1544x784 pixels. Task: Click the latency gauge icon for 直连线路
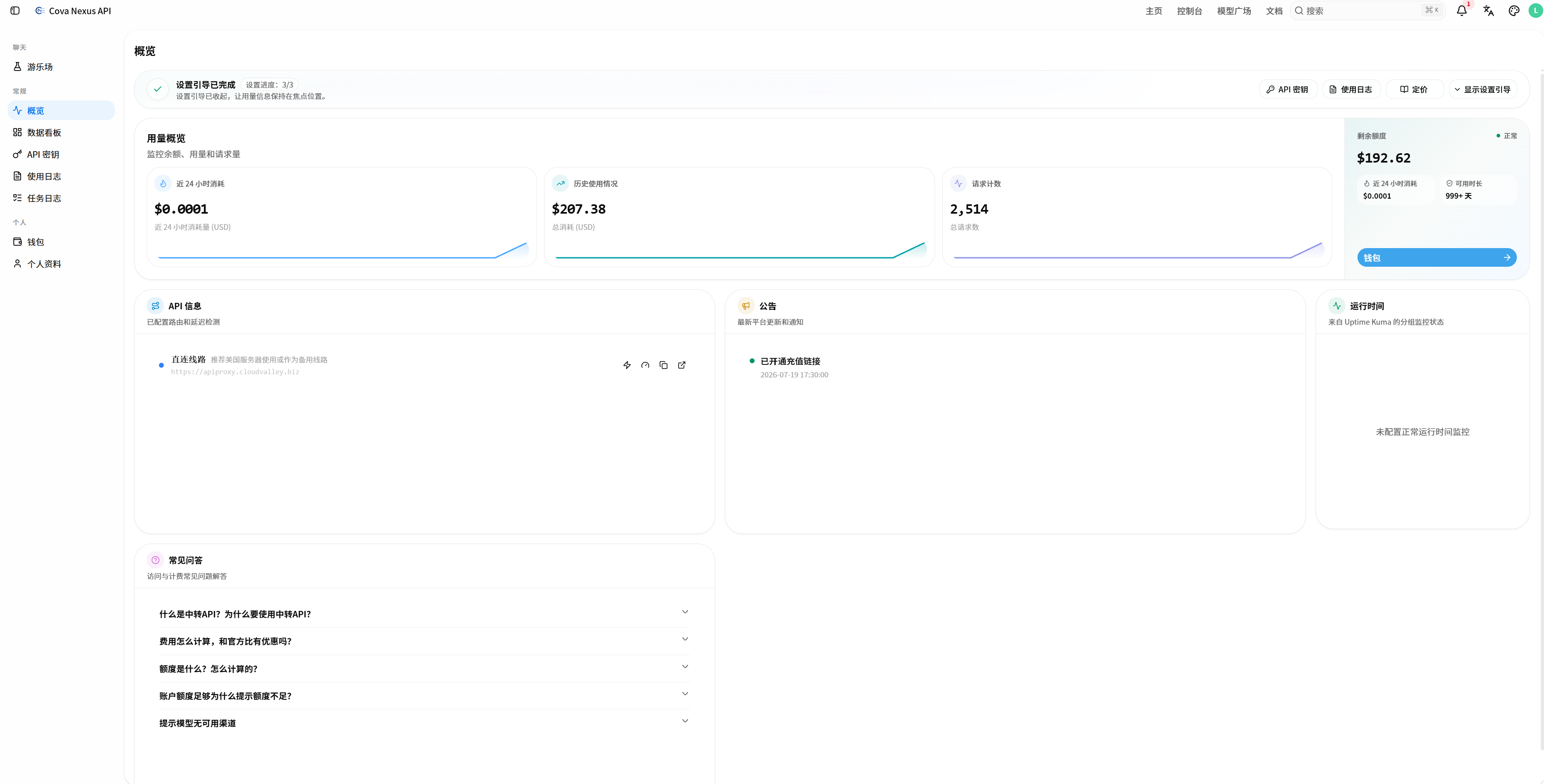tap(645, 365)
